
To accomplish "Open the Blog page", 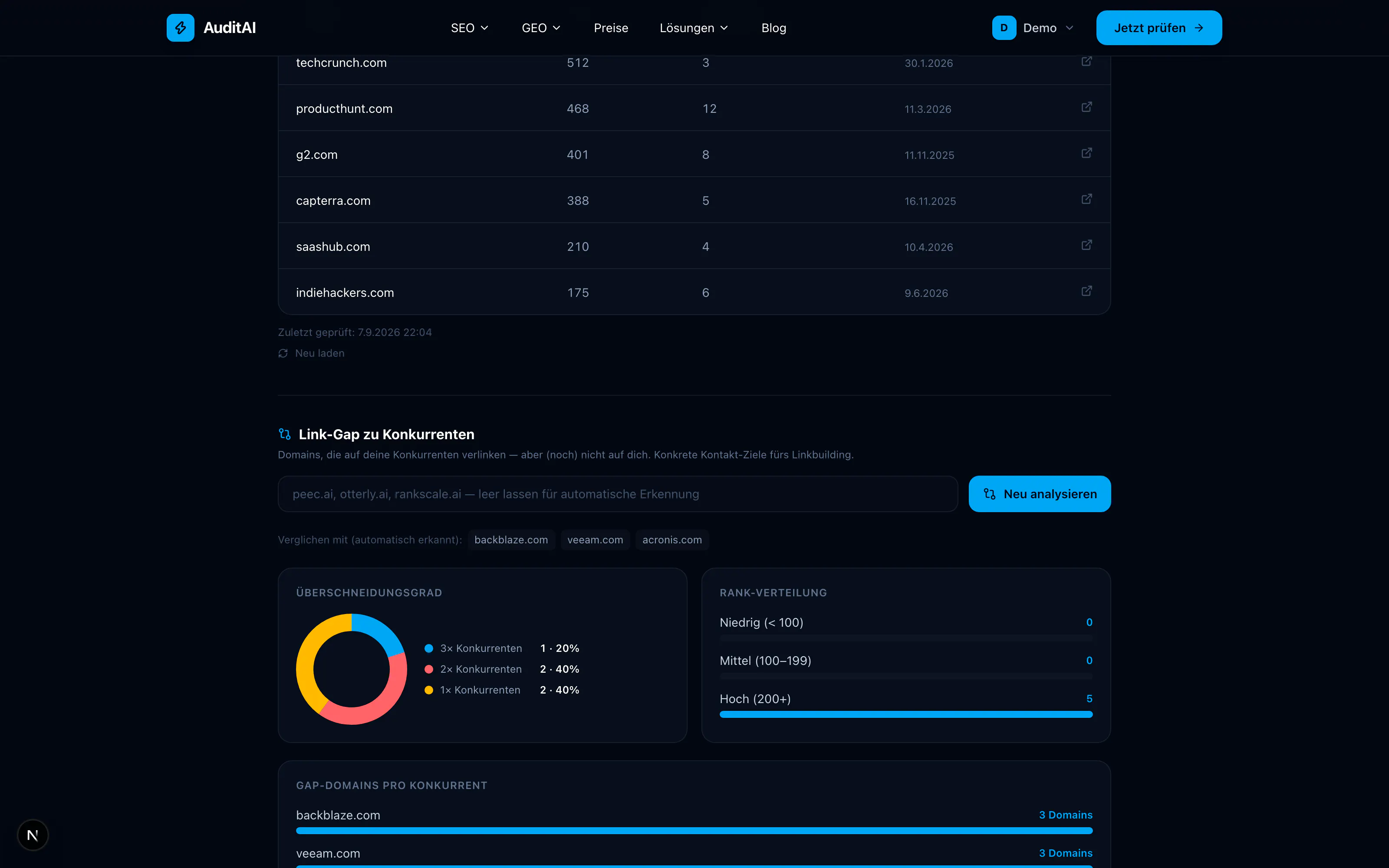I will (773, 27).
